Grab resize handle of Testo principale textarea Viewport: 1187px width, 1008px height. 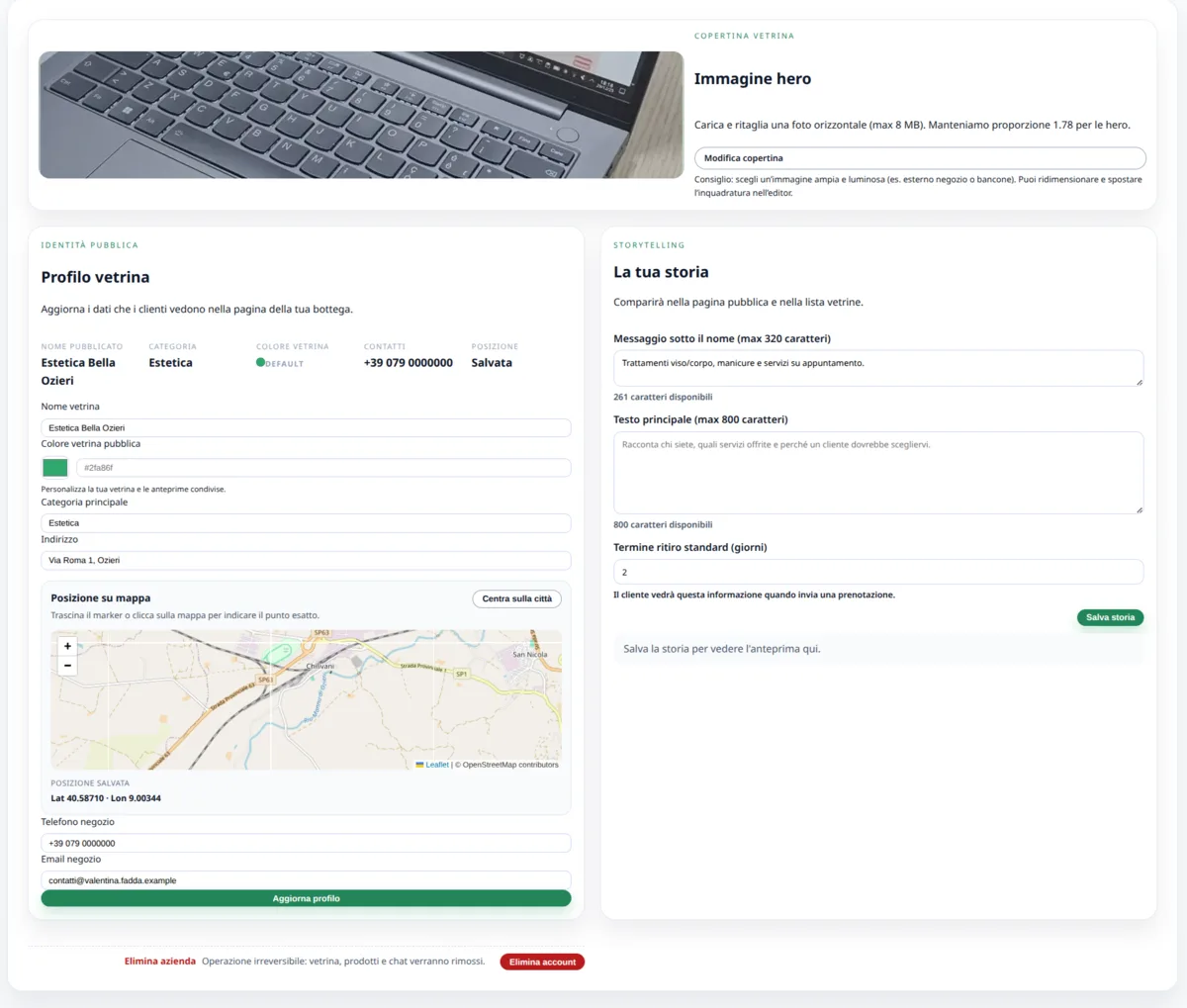(1139, 508)
